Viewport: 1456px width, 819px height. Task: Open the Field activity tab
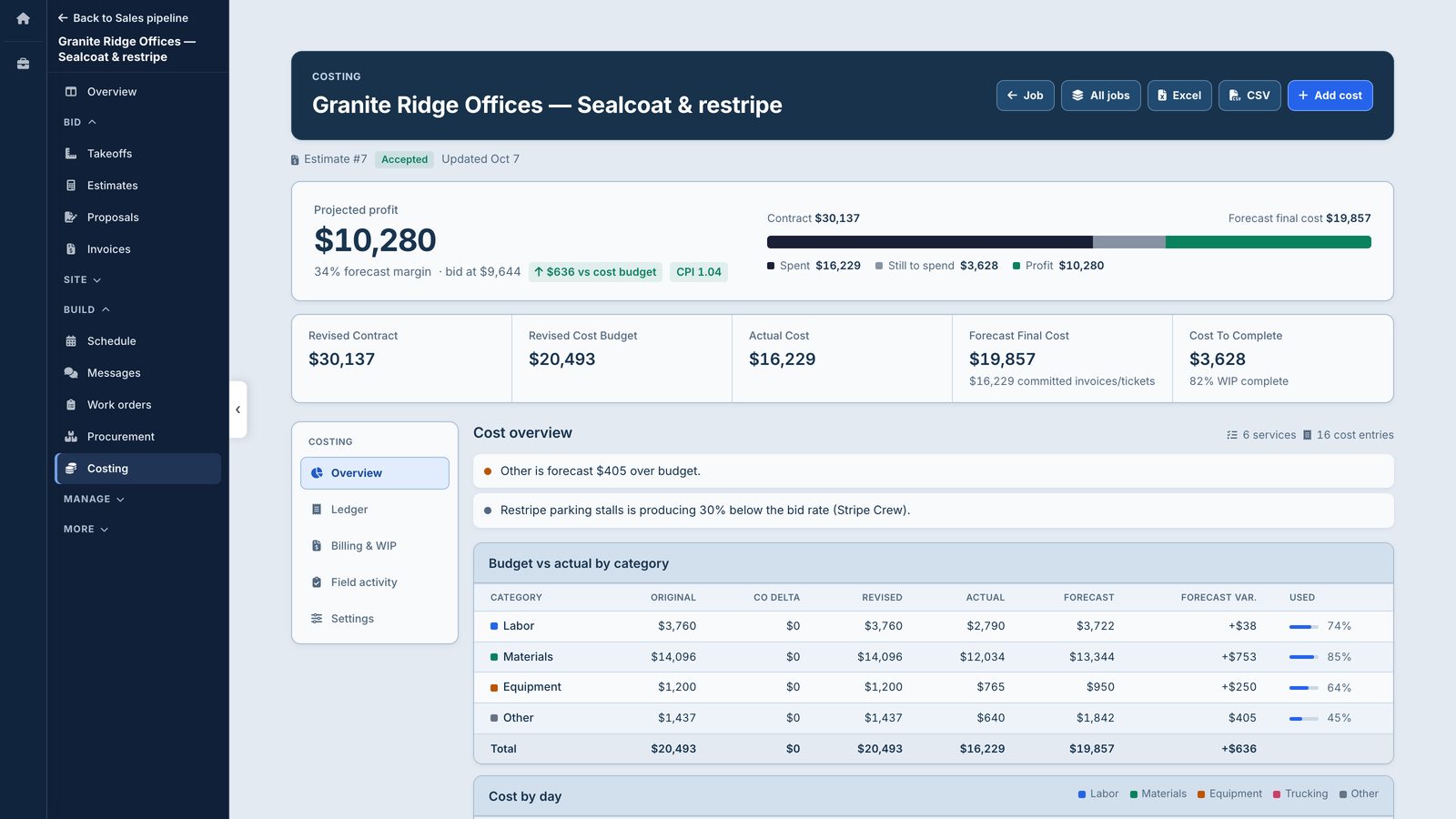(x=375, y=582)
